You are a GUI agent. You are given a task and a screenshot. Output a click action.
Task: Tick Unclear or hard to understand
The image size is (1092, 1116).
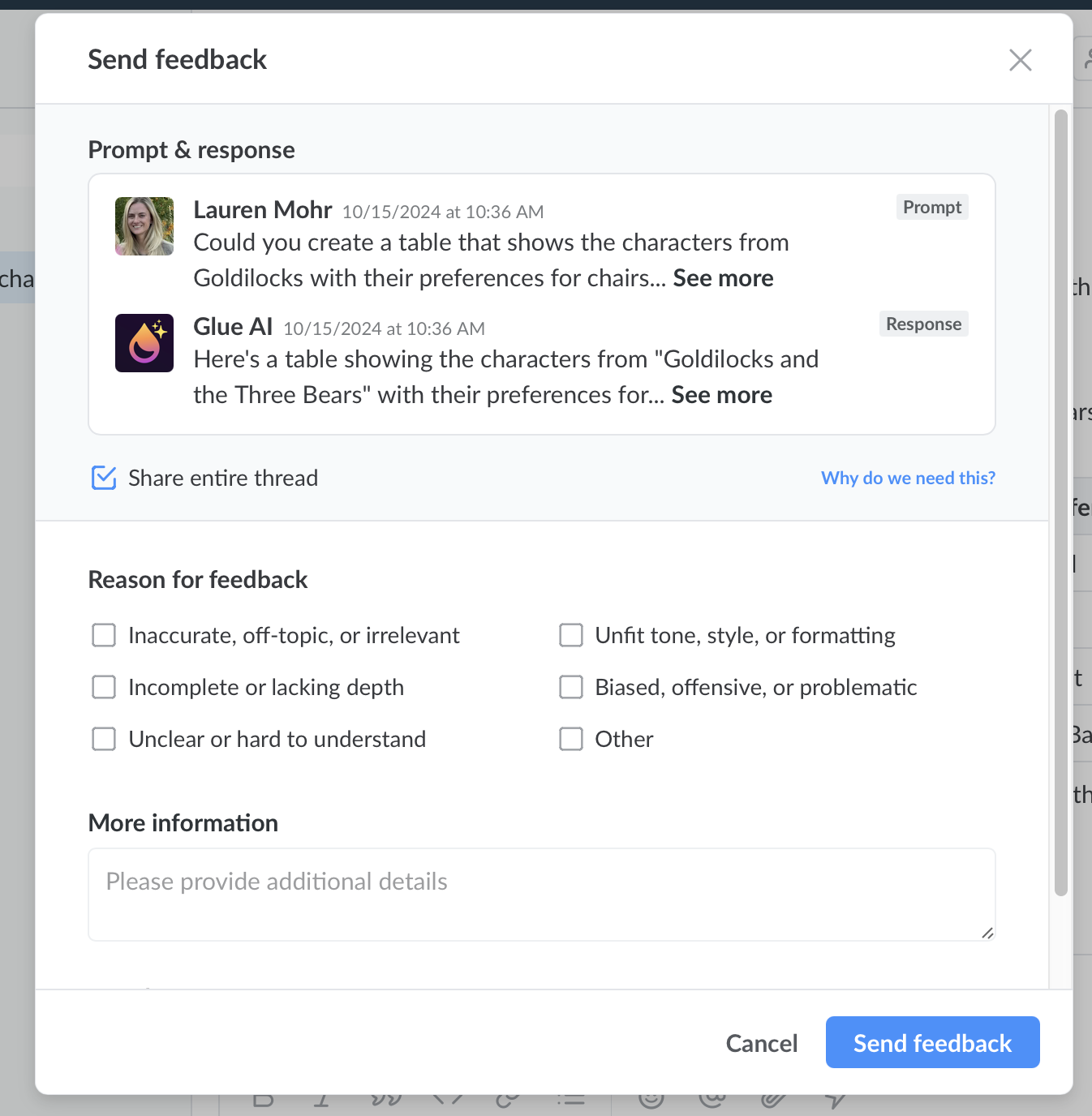(104, 740)
